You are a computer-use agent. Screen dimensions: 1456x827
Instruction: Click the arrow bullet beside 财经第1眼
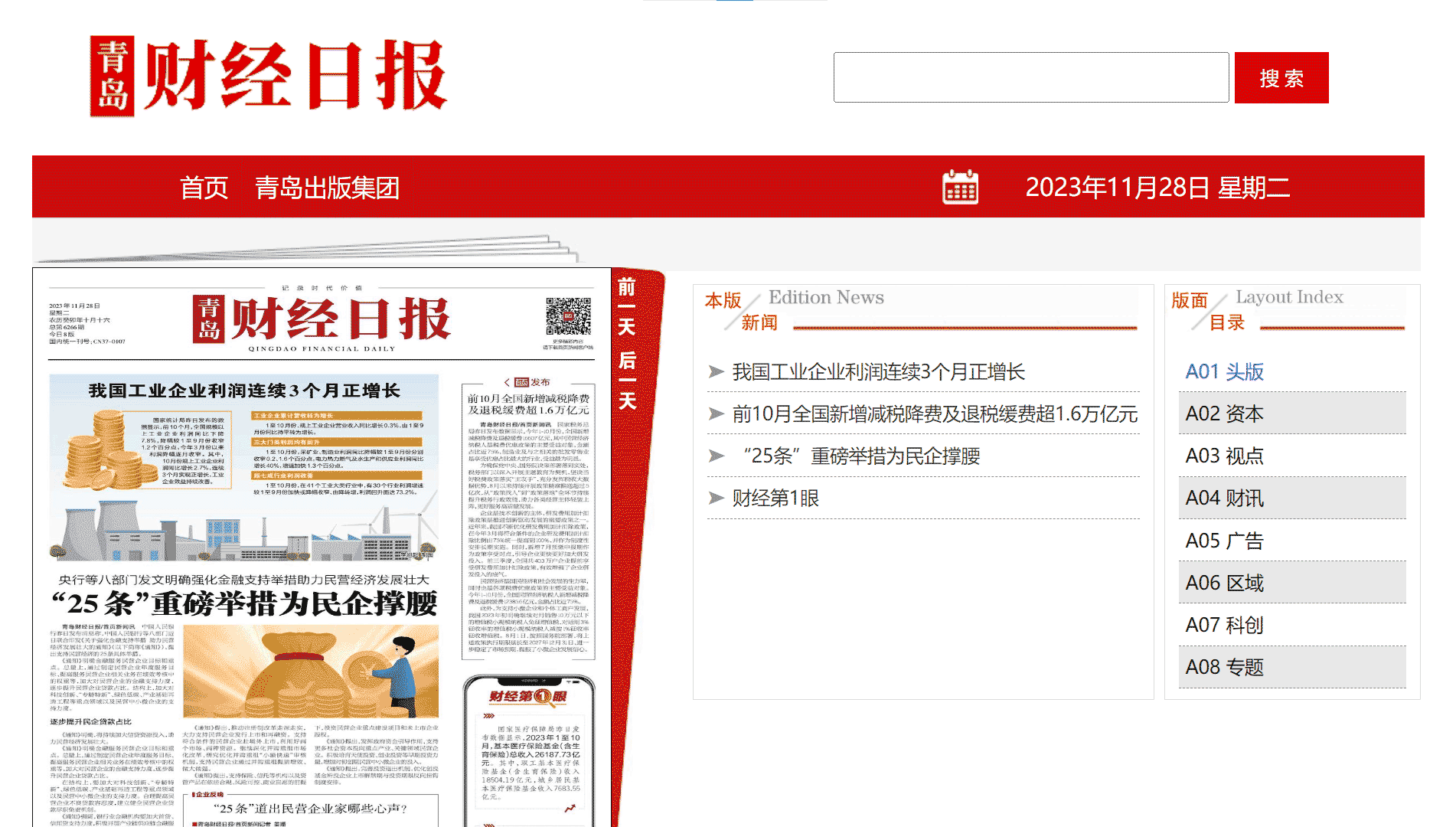(716, 498)
